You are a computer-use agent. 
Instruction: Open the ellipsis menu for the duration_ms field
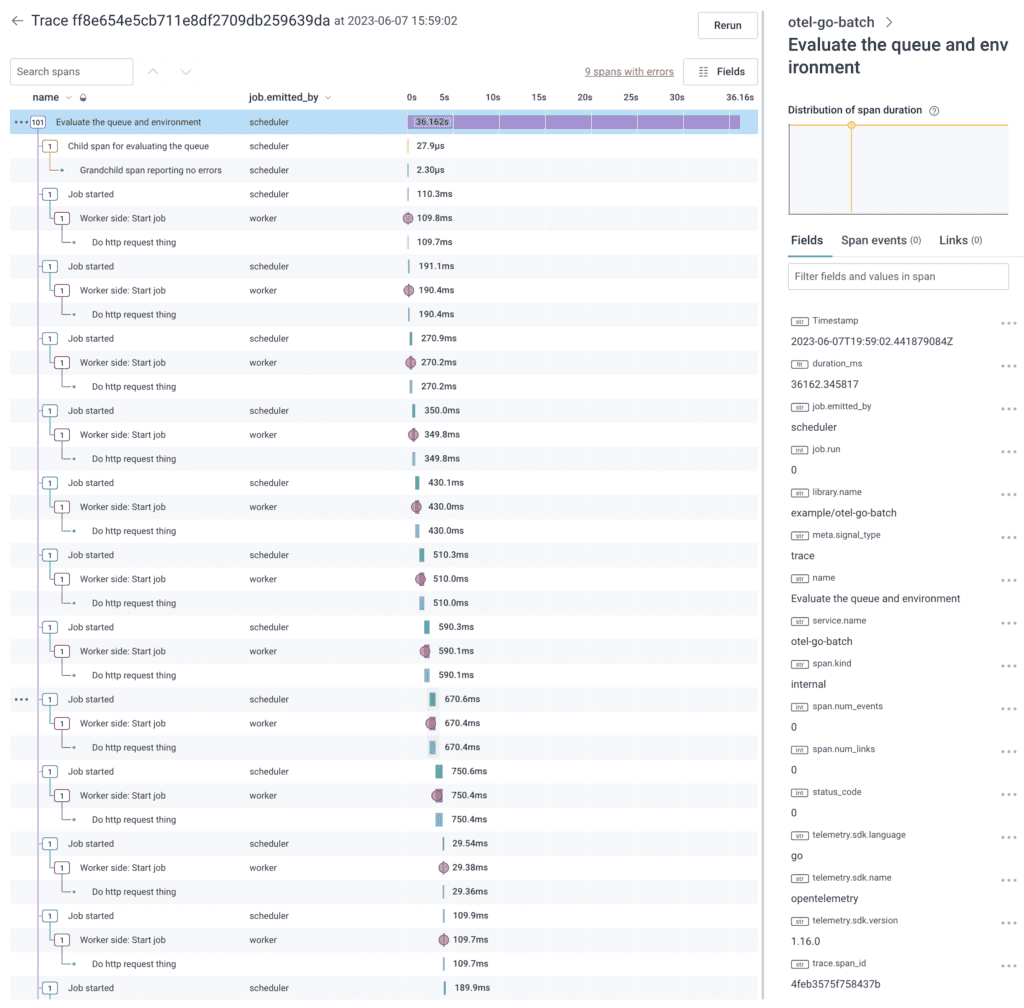coord(1008,366)
